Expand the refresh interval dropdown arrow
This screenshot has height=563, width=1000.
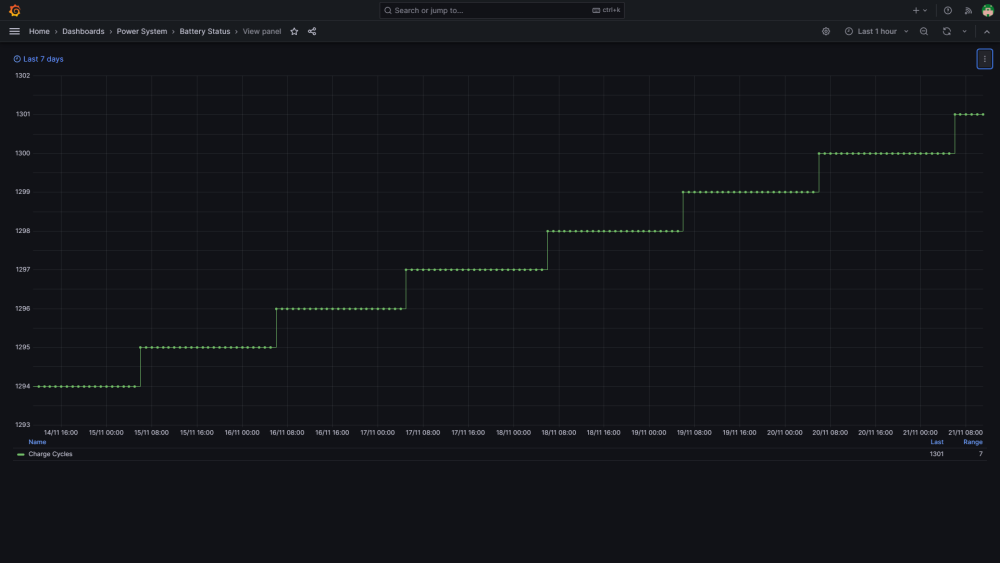click(x=964, y=31)
